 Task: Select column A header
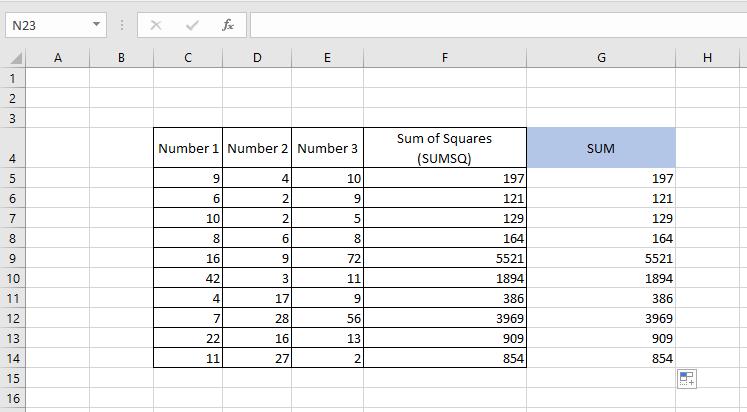[x=58, y=58]
